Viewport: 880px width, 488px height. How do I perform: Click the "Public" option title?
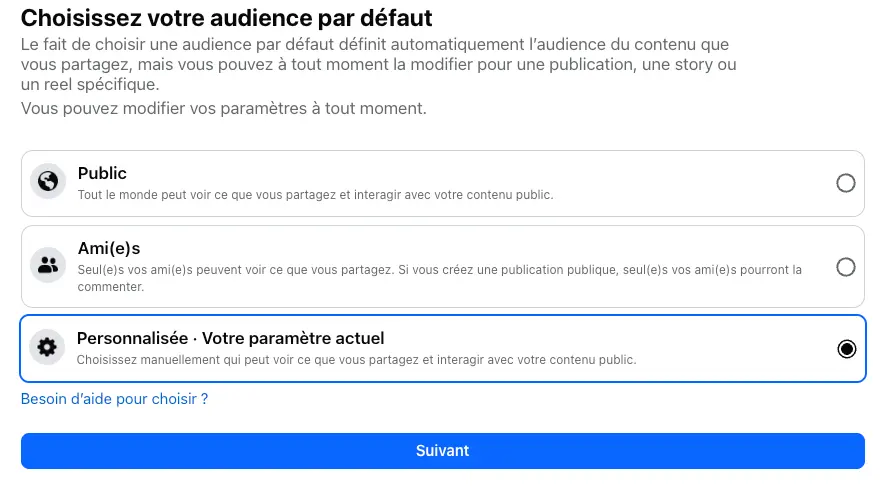click(x=102, y=174)
